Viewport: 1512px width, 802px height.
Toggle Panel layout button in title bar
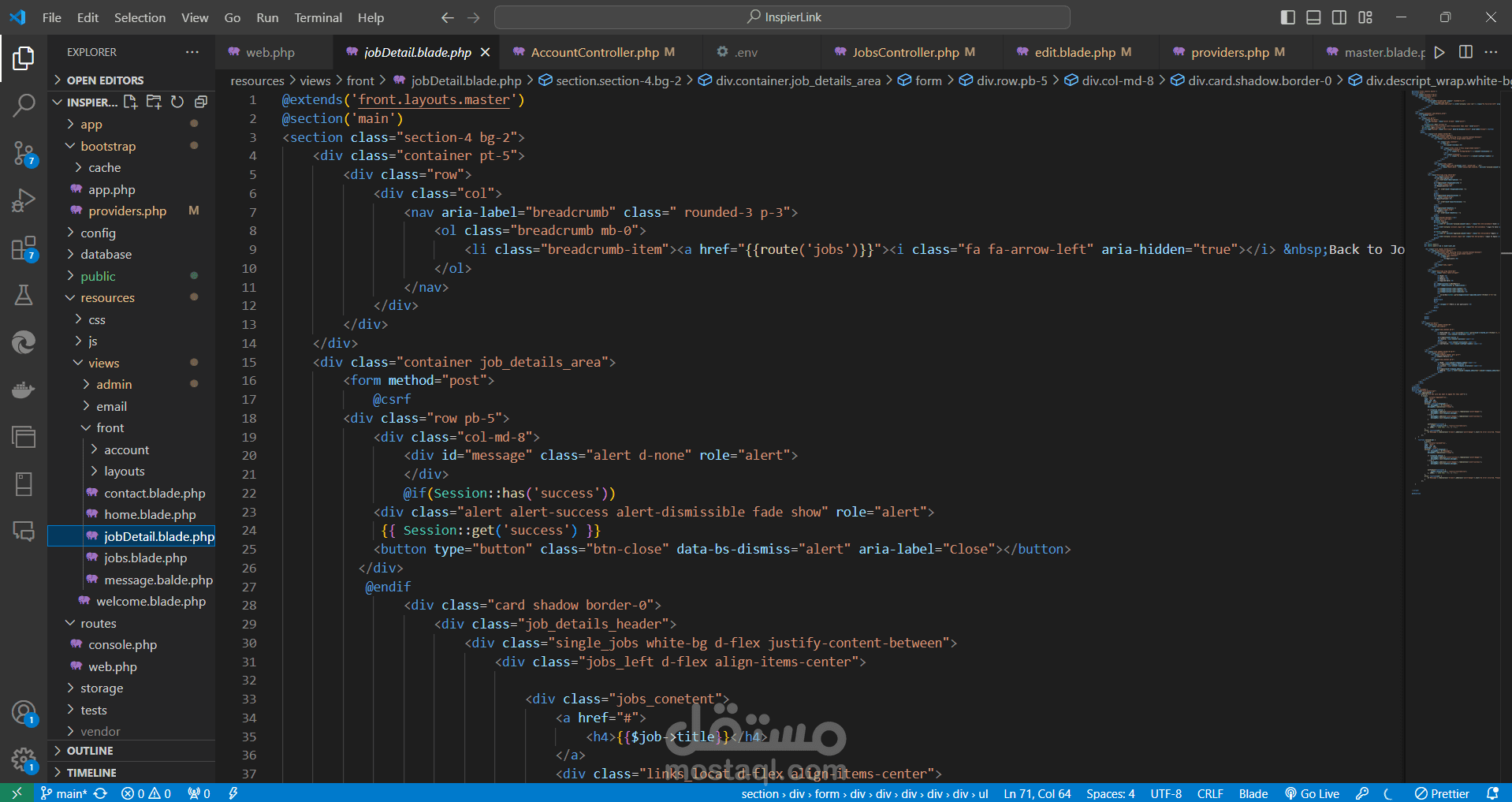point(1313,17)
